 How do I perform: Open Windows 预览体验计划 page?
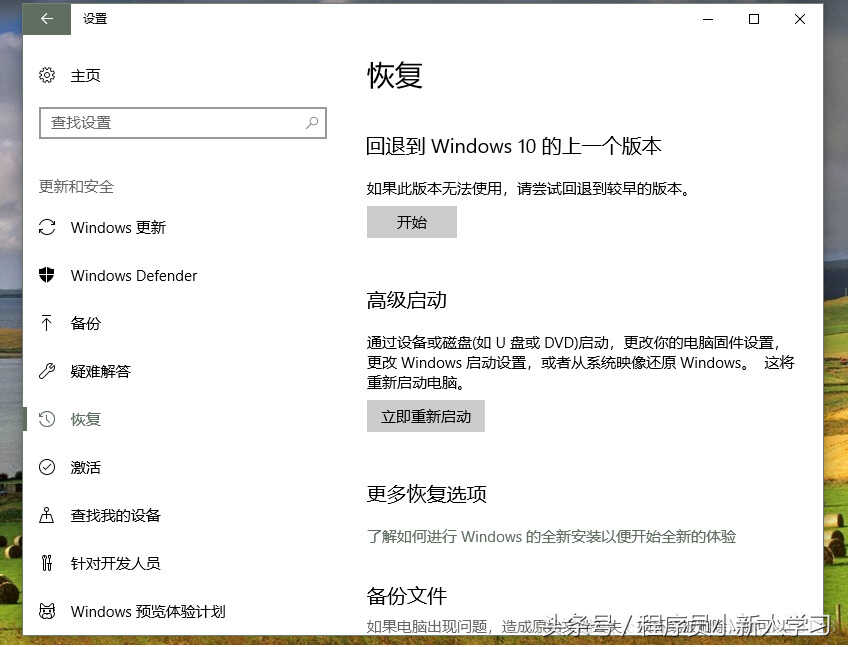click(x=148, y=611)
